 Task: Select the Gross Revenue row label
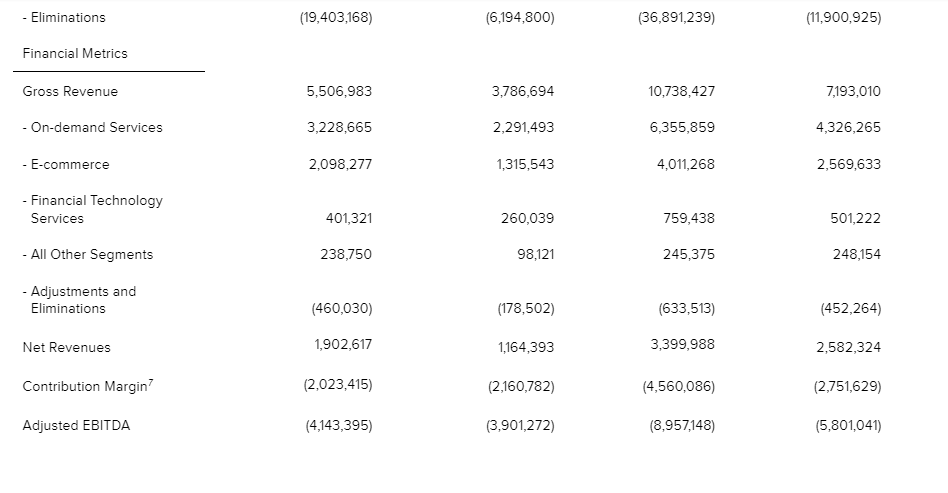(x=70, y=91)
